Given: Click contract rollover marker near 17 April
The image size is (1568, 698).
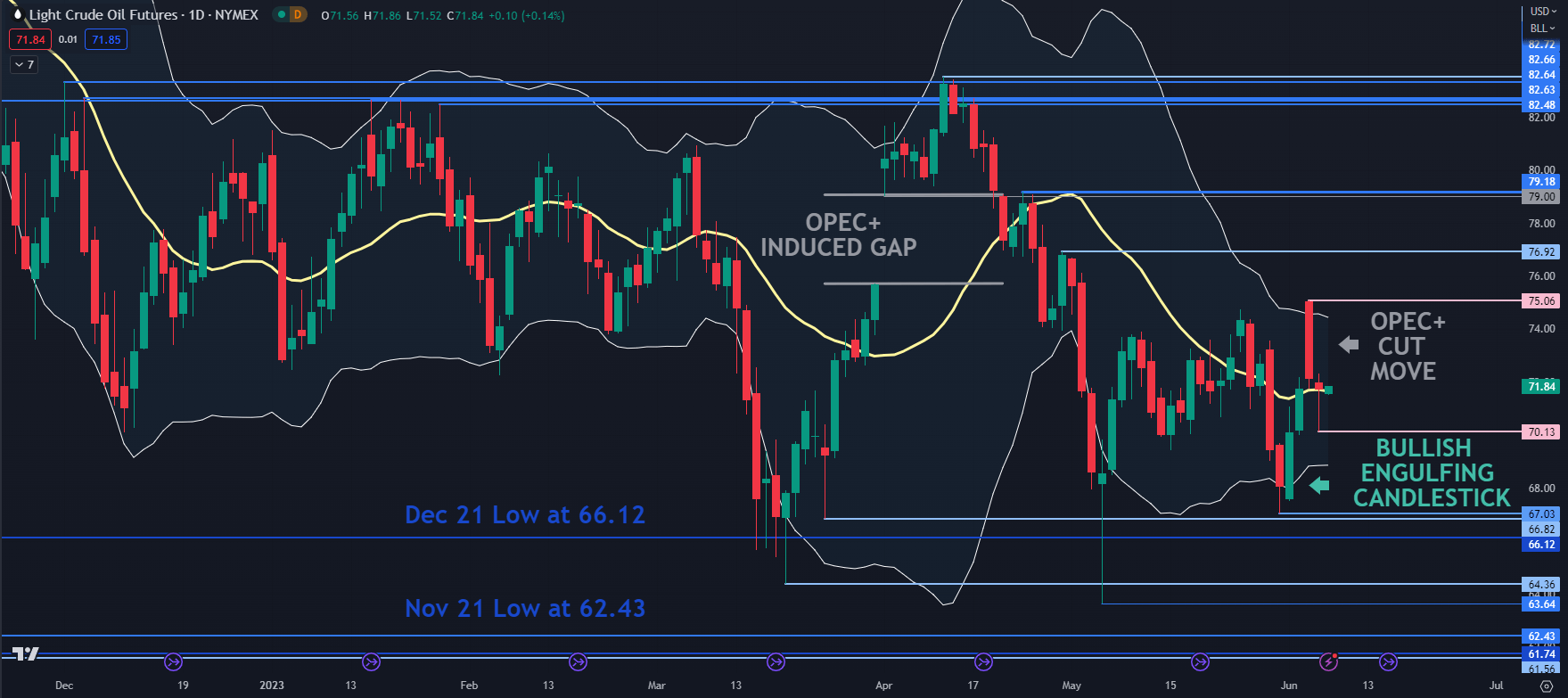Looking at the screenshot, I should click(x=983, y=661).
